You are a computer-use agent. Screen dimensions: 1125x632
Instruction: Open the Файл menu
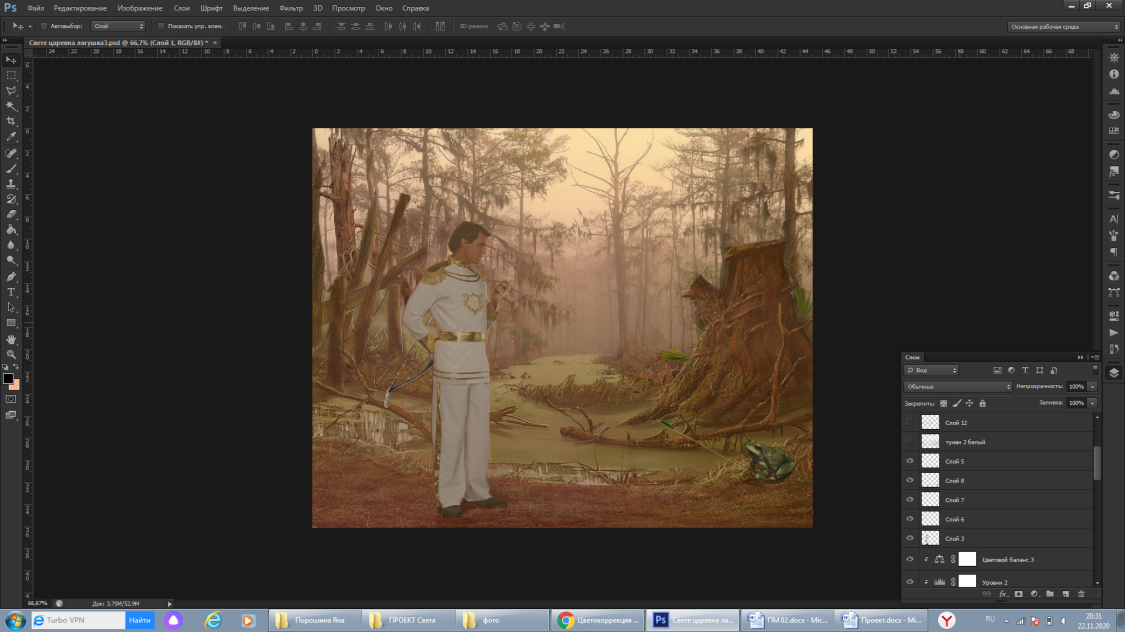[x=35, y=9]
